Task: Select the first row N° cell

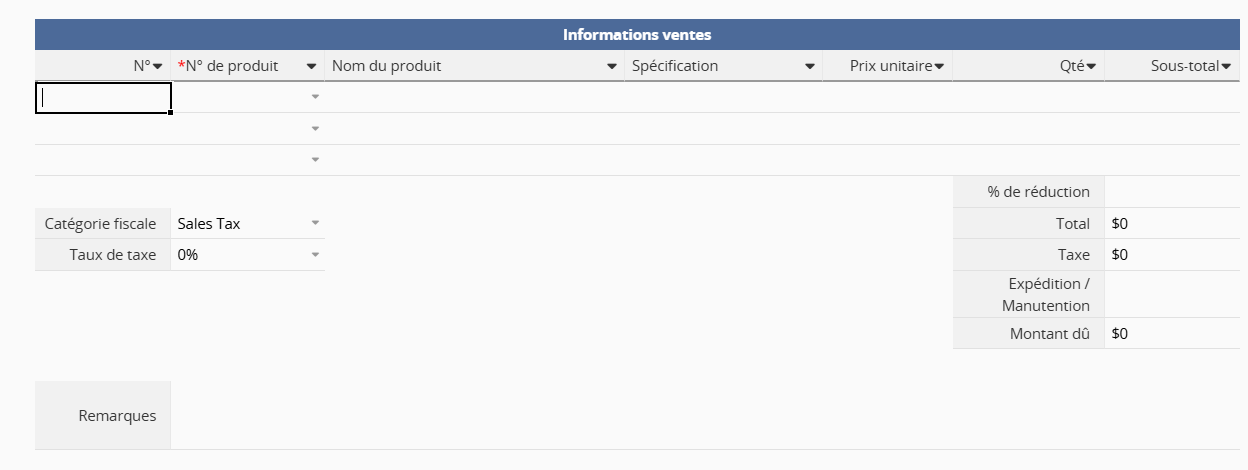Action: point(103,97)
